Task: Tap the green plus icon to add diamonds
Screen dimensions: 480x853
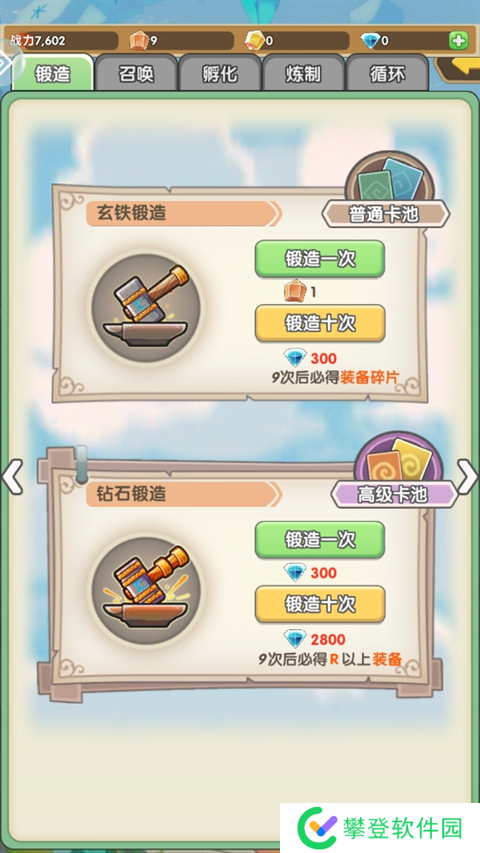Action: click(458, 40)
